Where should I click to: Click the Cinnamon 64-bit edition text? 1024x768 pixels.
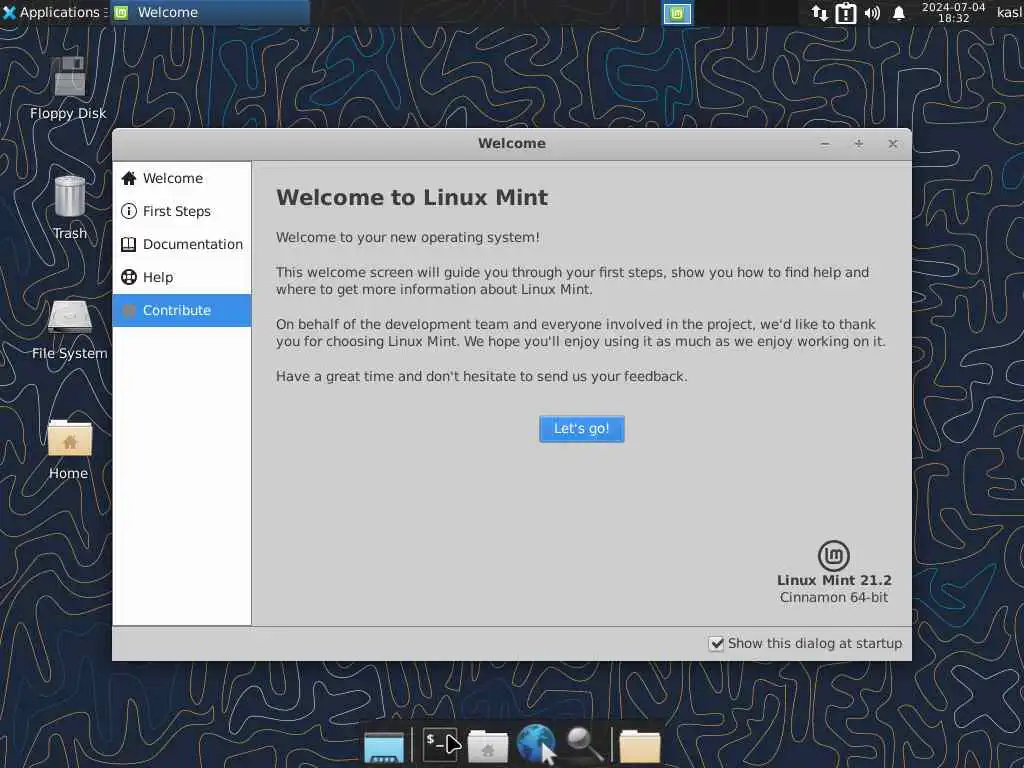click(834, 598)
